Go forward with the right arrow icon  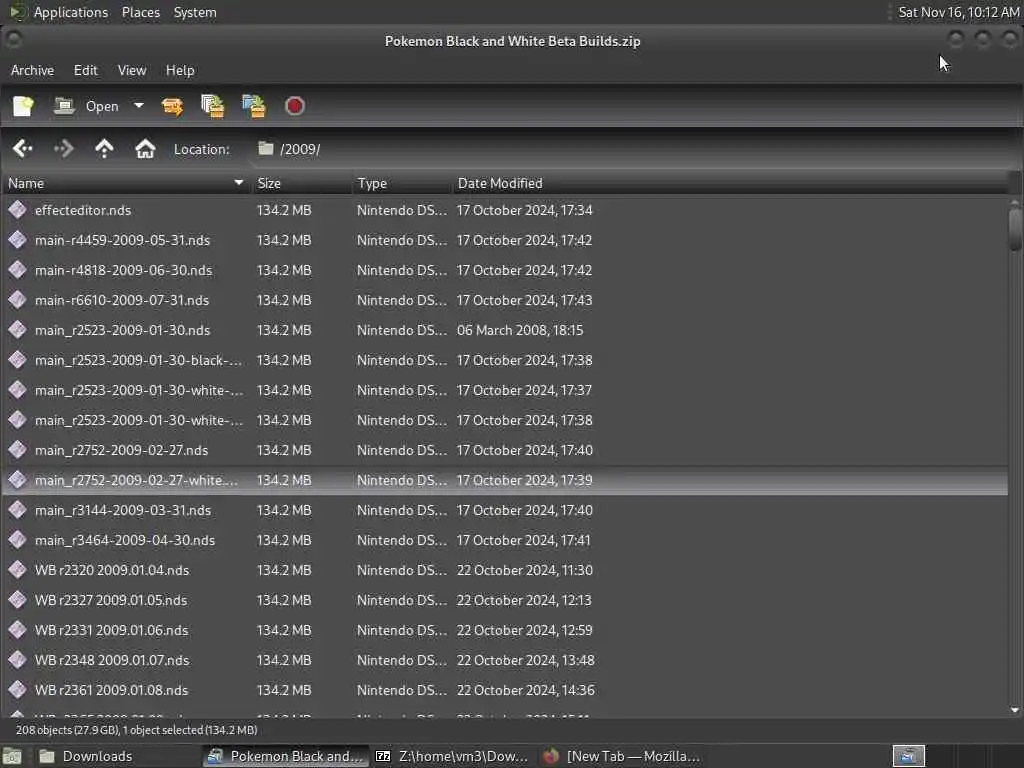[x=63, y=149]
